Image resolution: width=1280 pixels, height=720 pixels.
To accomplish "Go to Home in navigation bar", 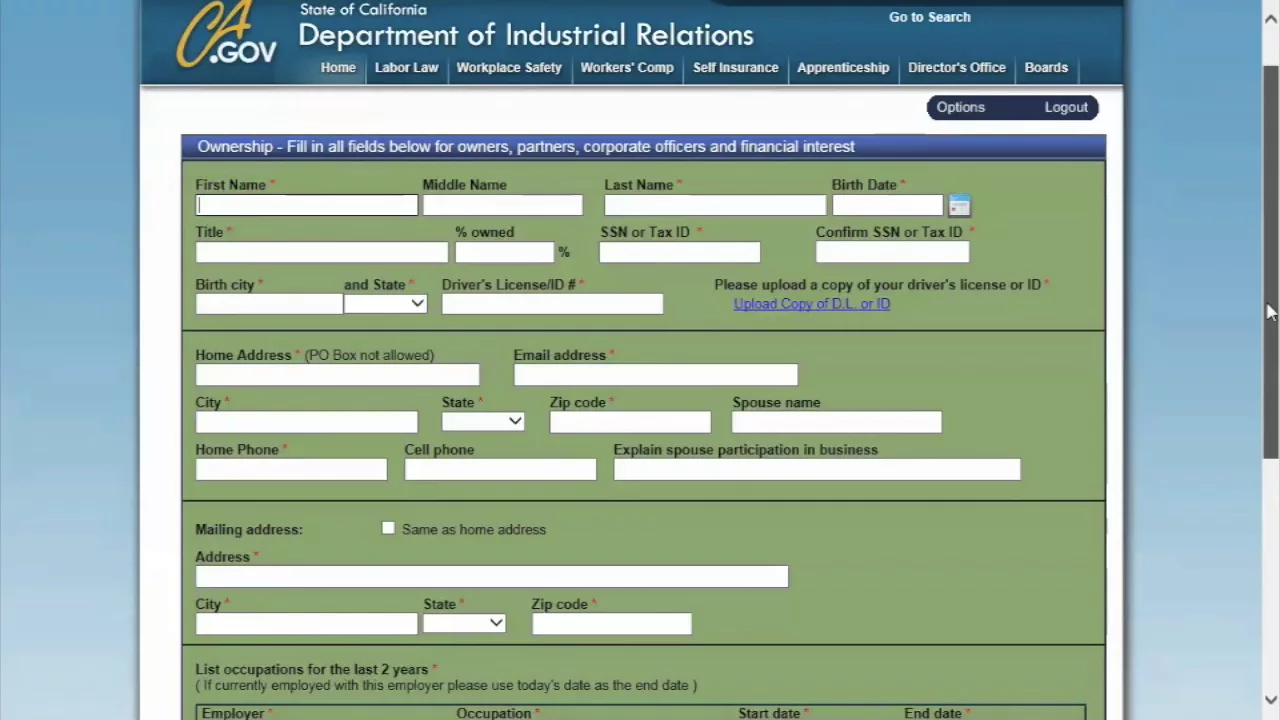I will 338,67.
